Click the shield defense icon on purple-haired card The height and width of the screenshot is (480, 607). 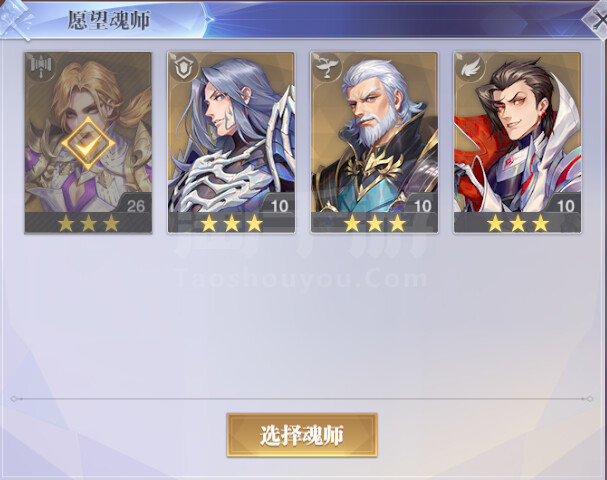tap(183, 67)
